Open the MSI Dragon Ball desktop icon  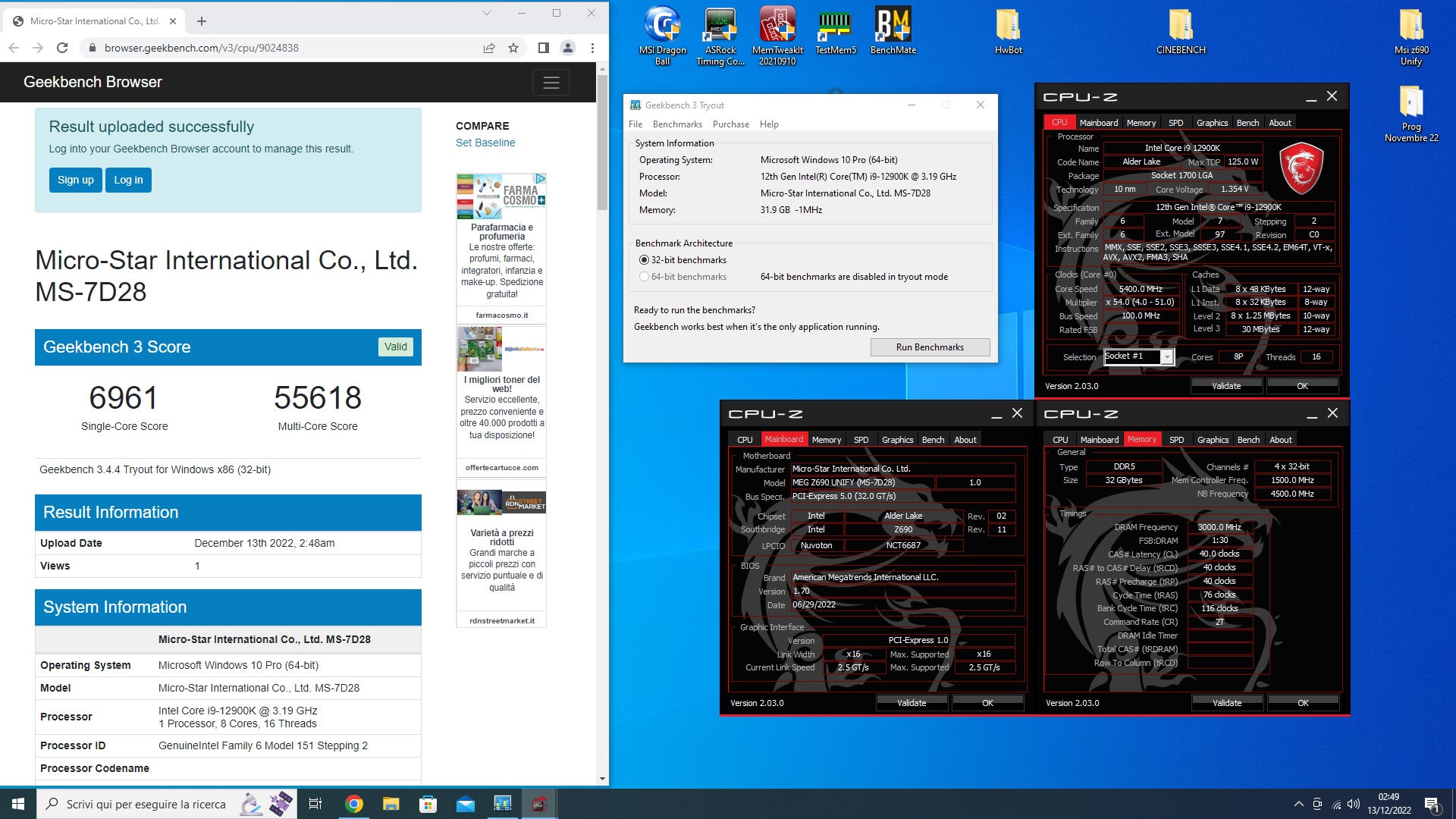(662, 36)
